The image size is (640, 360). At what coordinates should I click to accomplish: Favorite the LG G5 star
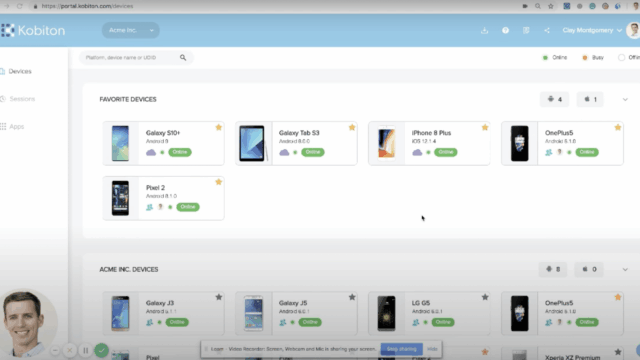485,297
